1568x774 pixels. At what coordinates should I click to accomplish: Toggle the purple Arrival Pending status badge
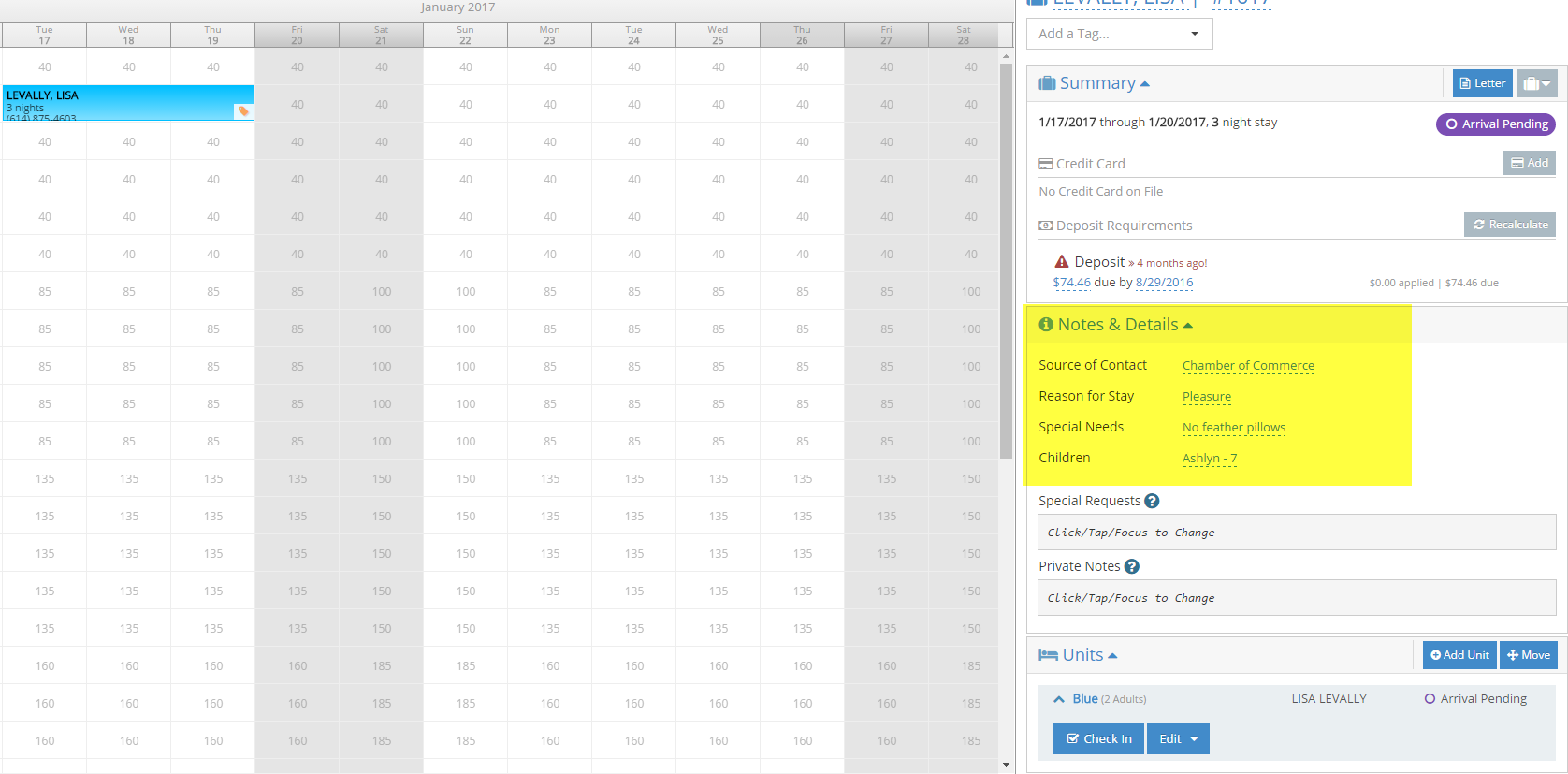pyautogui.click(x=1495, y=124)
